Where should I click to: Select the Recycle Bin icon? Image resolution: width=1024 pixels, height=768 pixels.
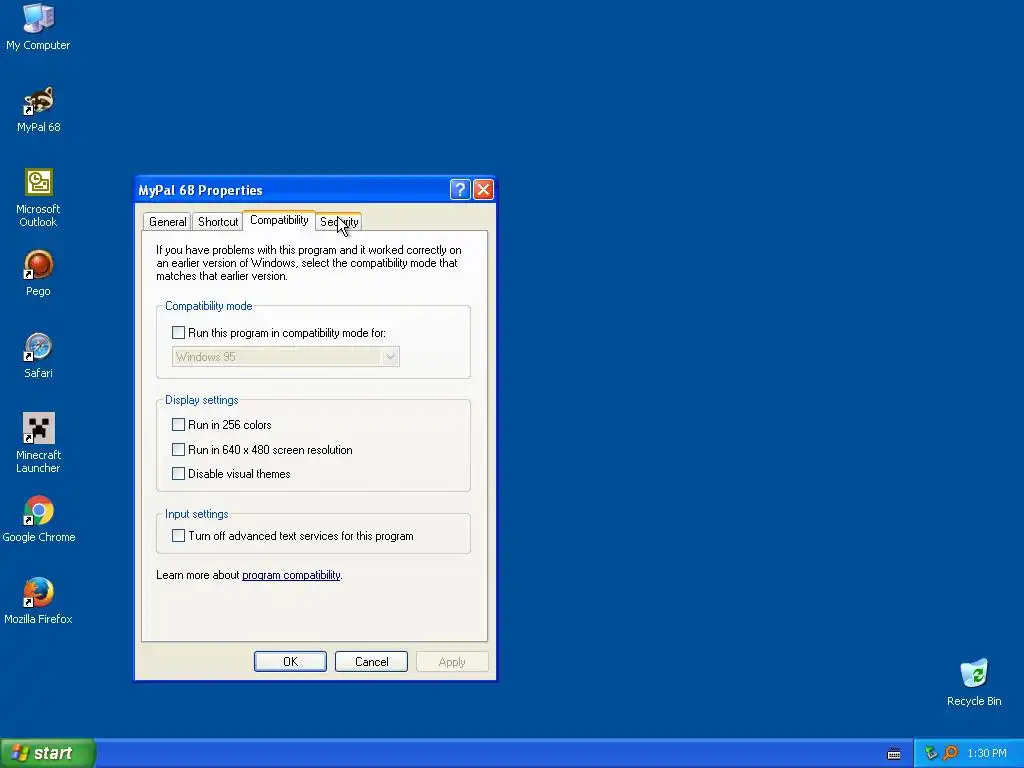pyautogui.click(x=974, y=683)
